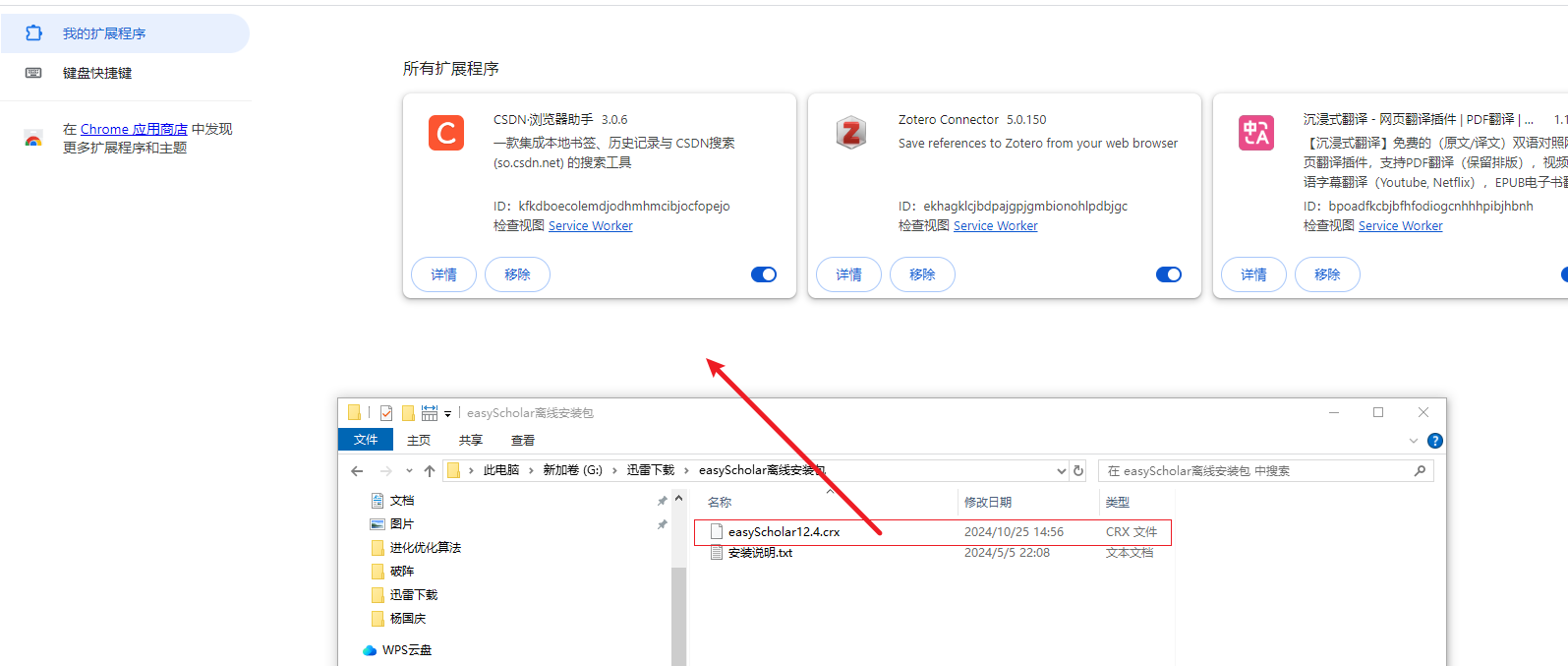Open the recent locations dropdown arrow

pyautogui.click(x=409, y=471)
